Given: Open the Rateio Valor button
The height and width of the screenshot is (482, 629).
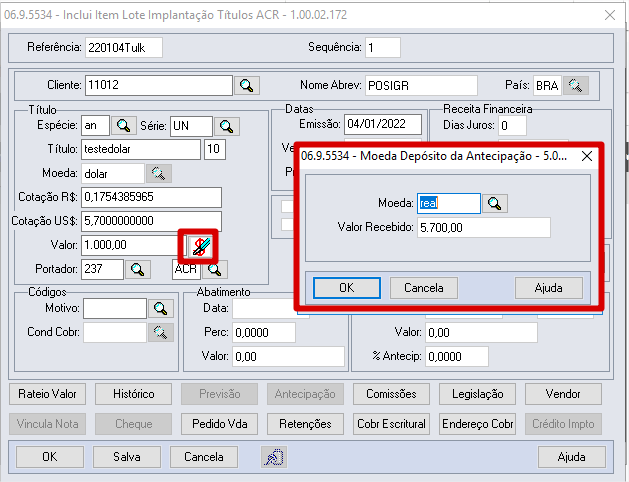Looking at the screenshot, I should tap(47, 394).
